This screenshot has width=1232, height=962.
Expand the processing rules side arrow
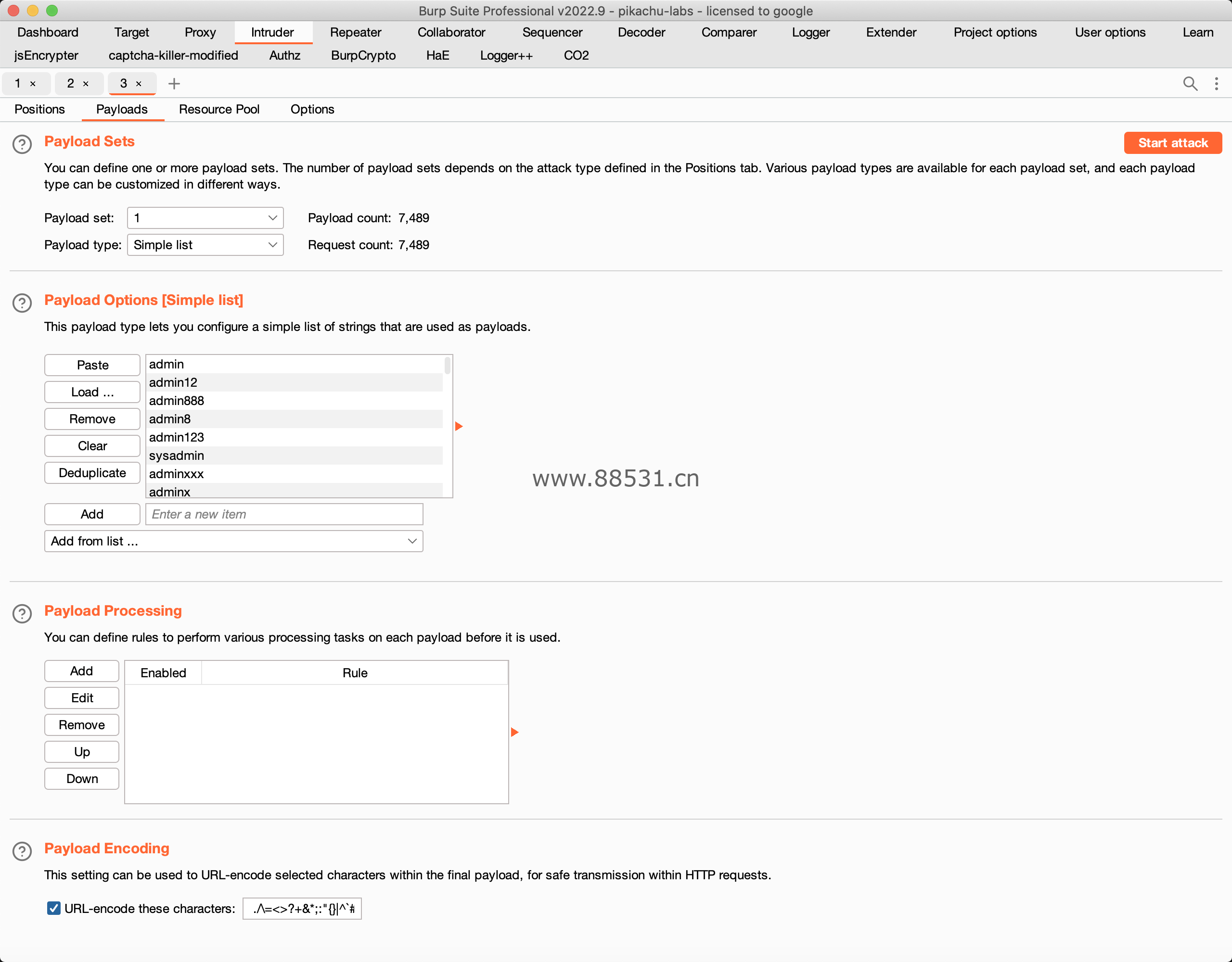click(514, 732)
